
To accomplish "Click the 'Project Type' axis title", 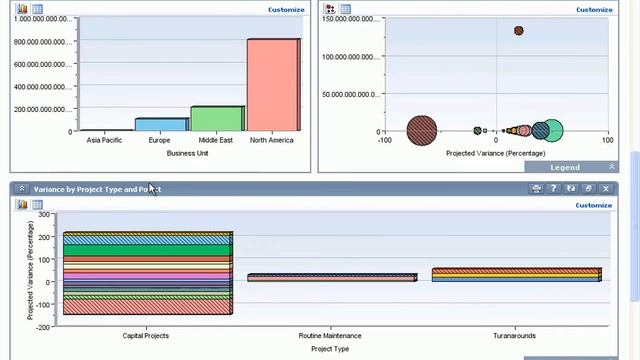I will pyautogui.click(x=330, y=349).
